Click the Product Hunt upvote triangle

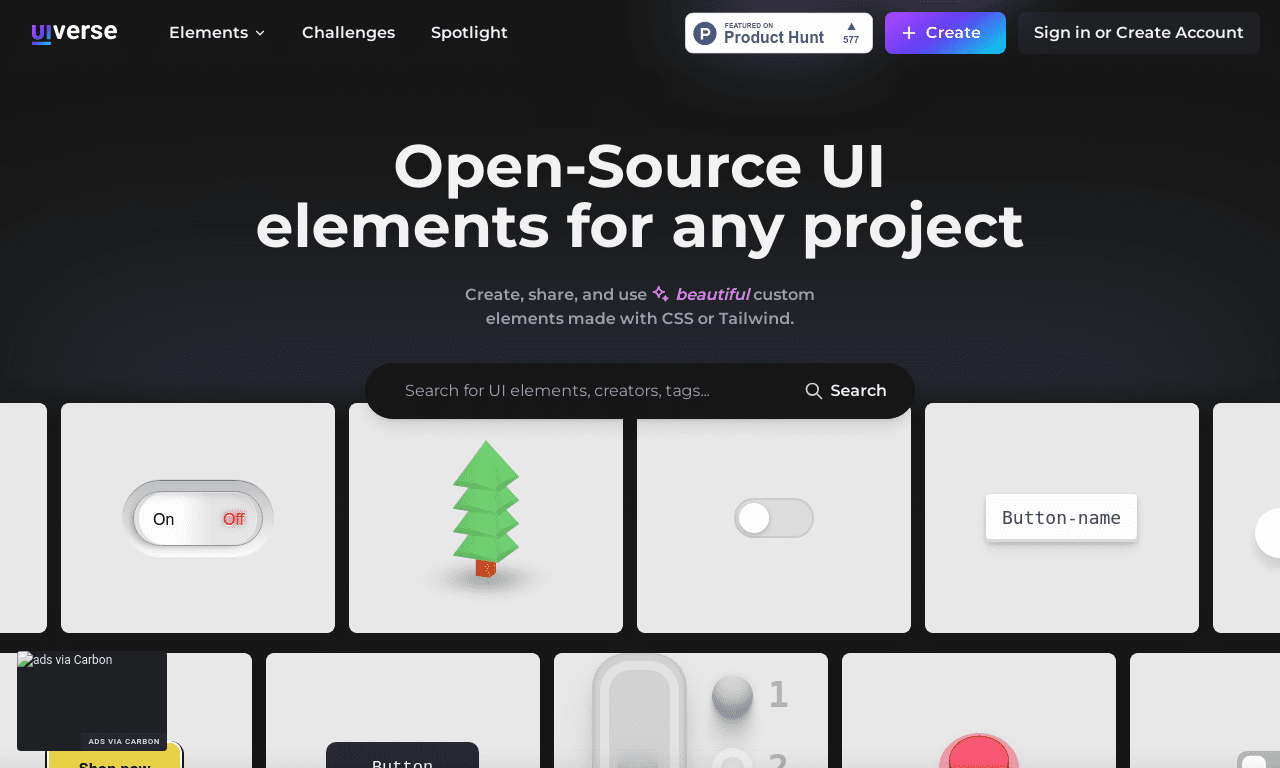coord(851,26)
